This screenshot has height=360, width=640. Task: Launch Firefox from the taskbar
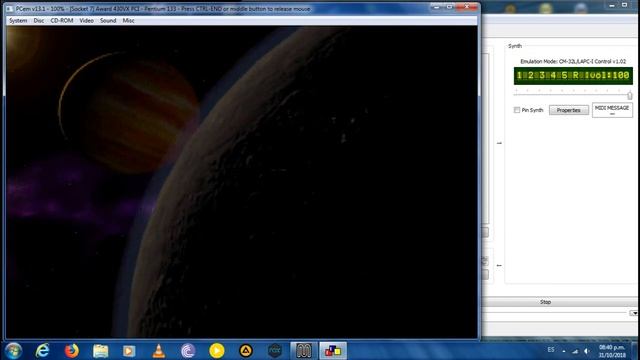pyautogui.click(x=71, y=351)
